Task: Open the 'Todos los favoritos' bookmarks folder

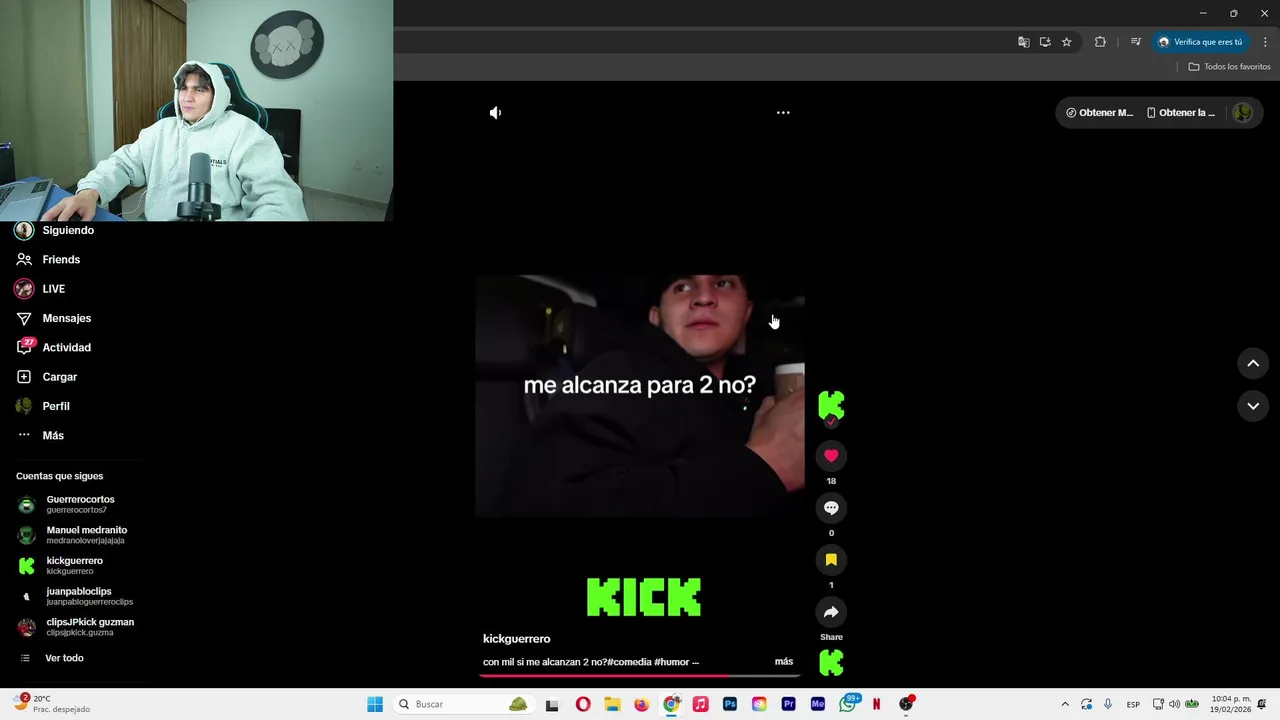Action: pyautogui.click(x=1229, y=67)
